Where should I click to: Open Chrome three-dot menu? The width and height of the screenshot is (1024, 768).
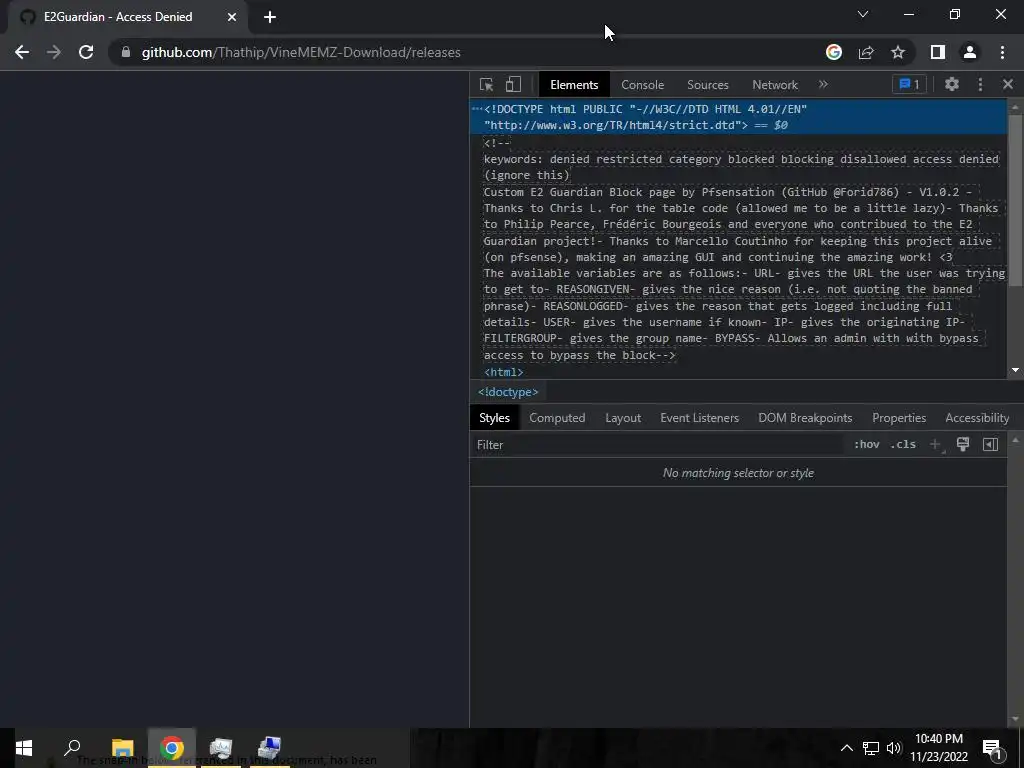click(x=1002, y=52)
